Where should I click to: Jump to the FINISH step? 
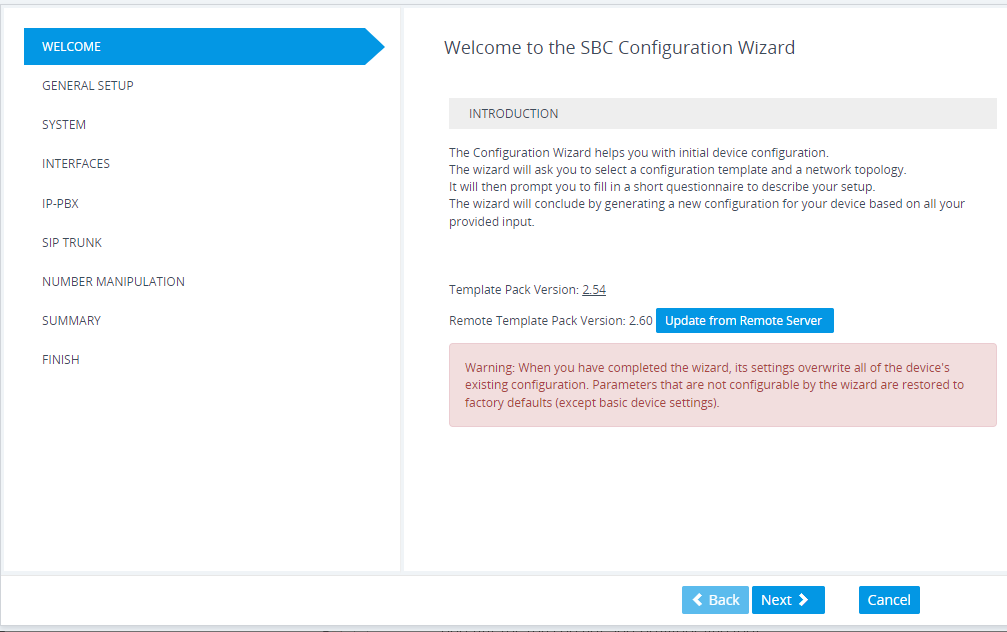61,359
